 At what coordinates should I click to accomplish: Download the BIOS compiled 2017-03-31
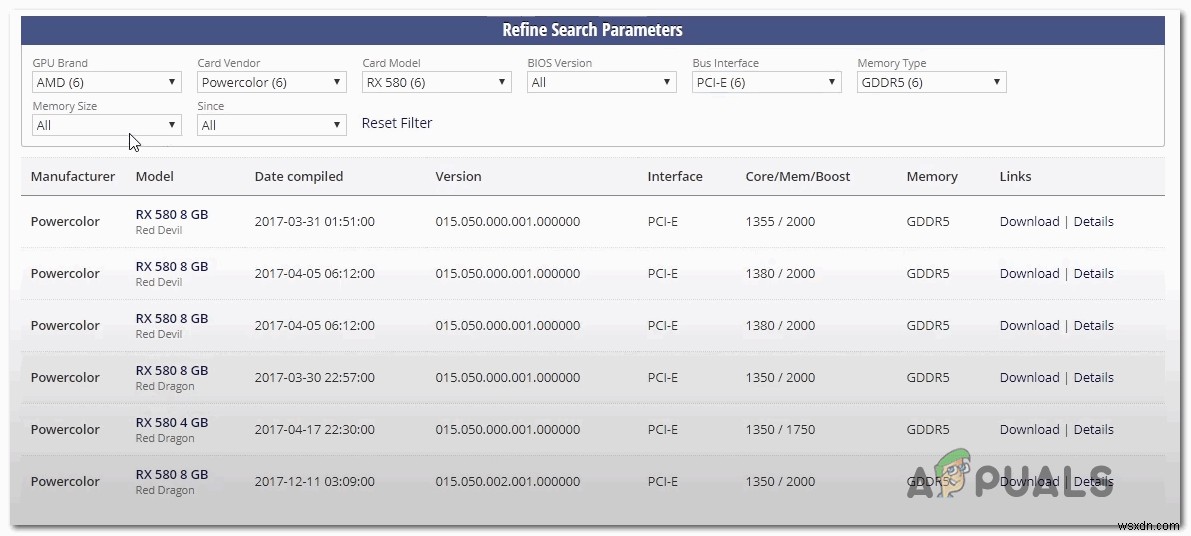1029,222
